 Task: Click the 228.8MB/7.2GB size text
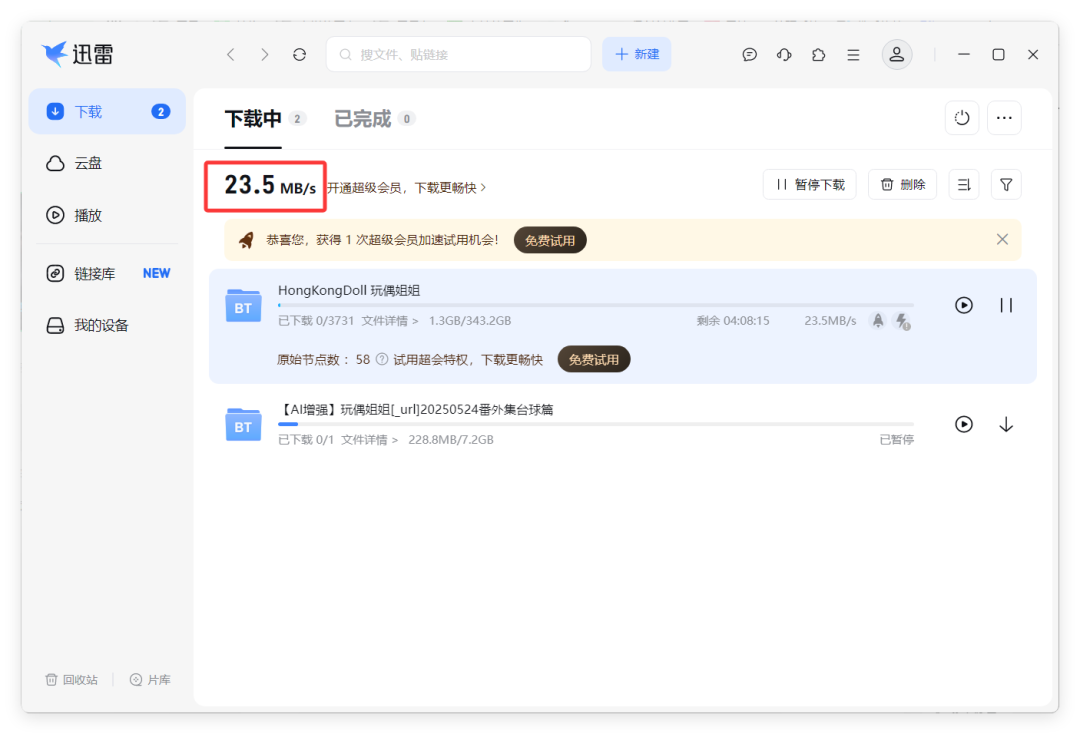[x=450, y=440]
